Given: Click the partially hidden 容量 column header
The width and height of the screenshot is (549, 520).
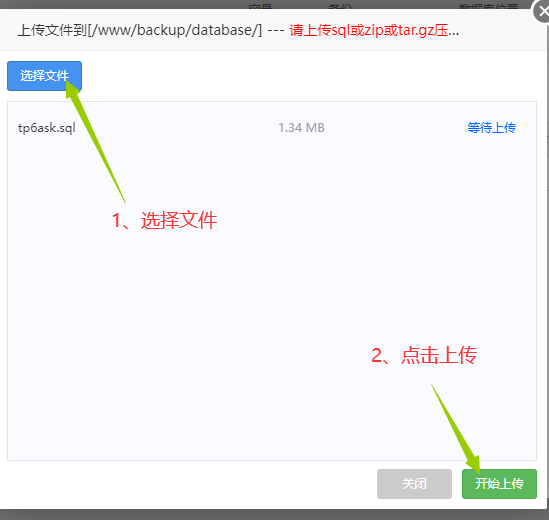Looking at the screenshot, I should [x=260, y=6].
